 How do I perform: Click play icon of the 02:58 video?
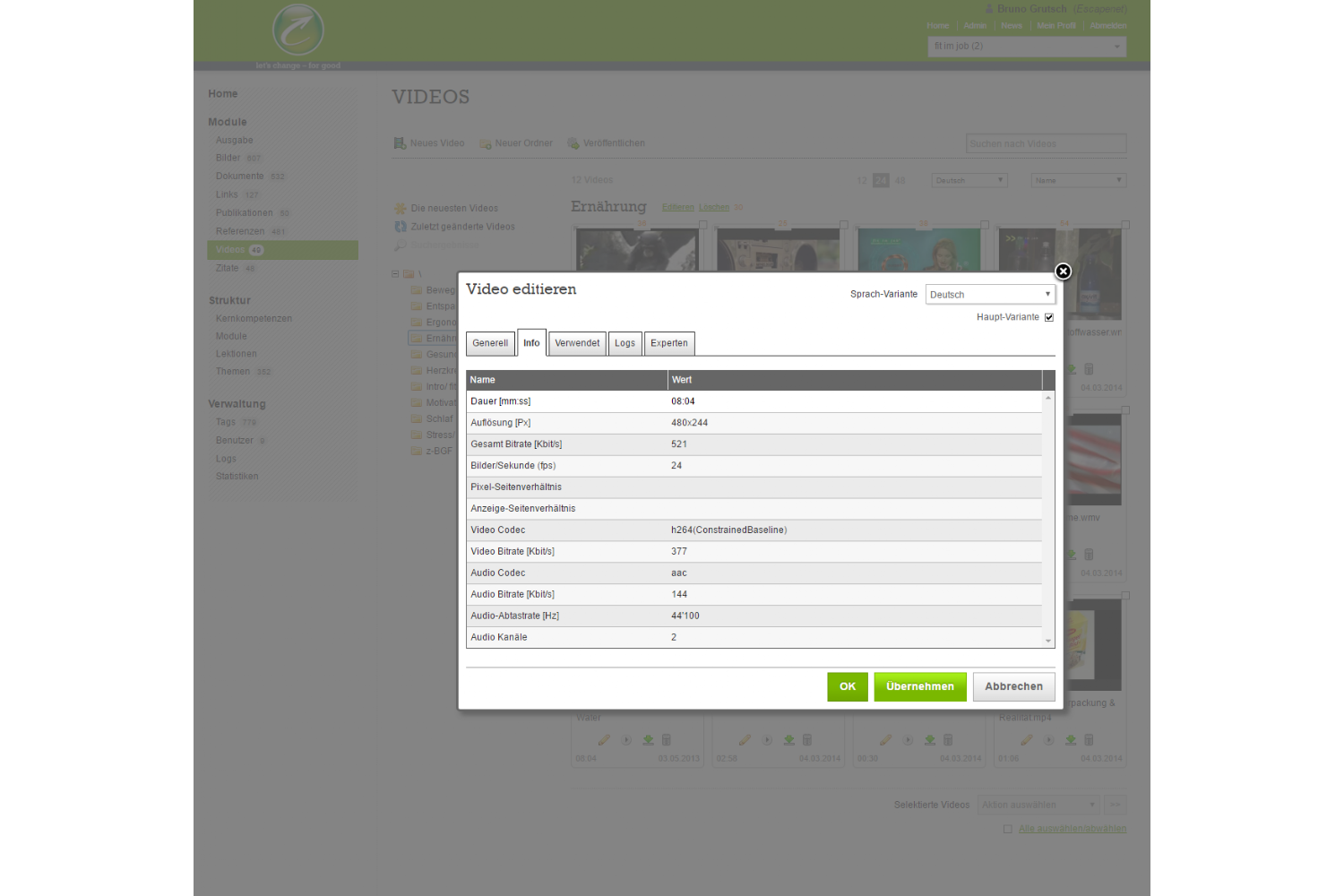pos(767,740)
